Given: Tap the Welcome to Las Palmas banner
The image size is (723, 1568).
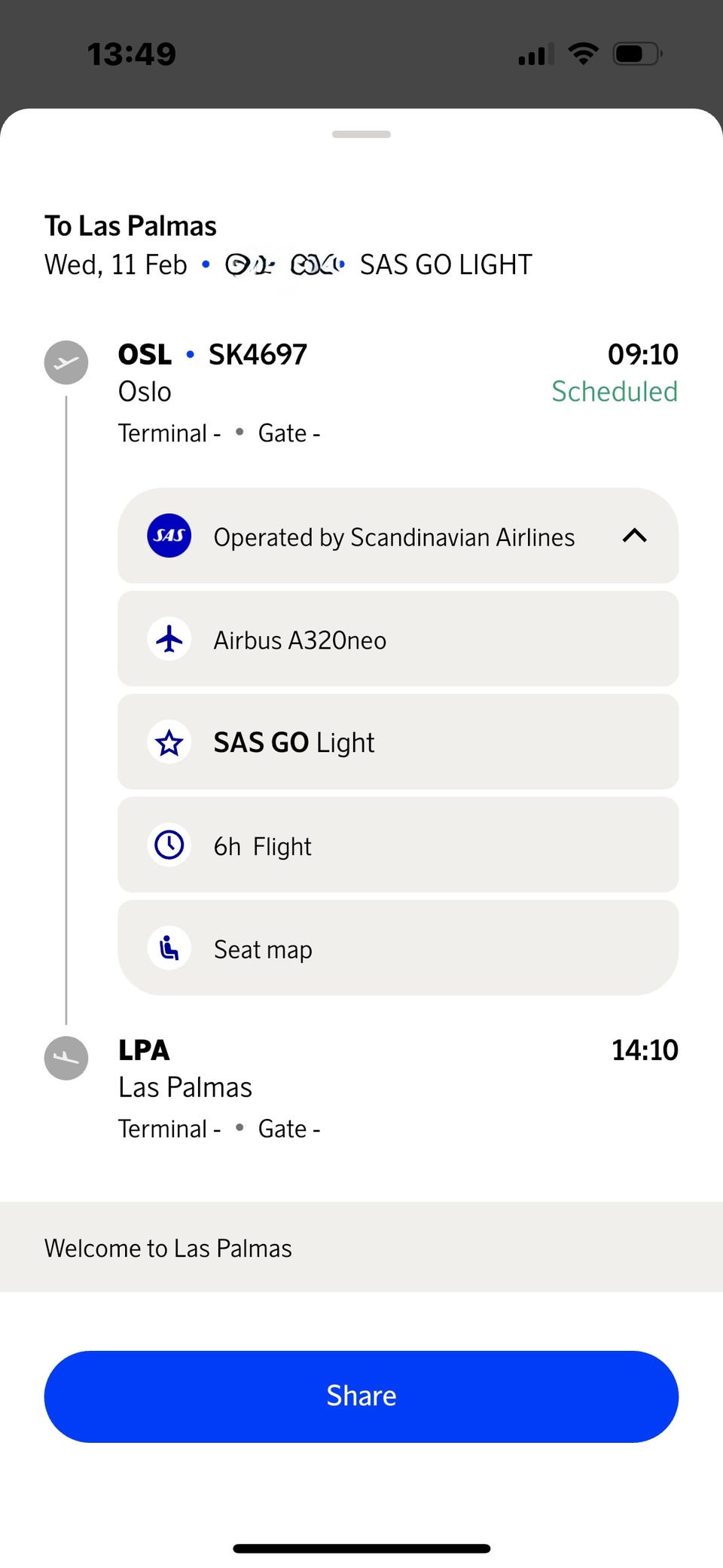Looking at the screenshot, I should [x=361, y=1248].
